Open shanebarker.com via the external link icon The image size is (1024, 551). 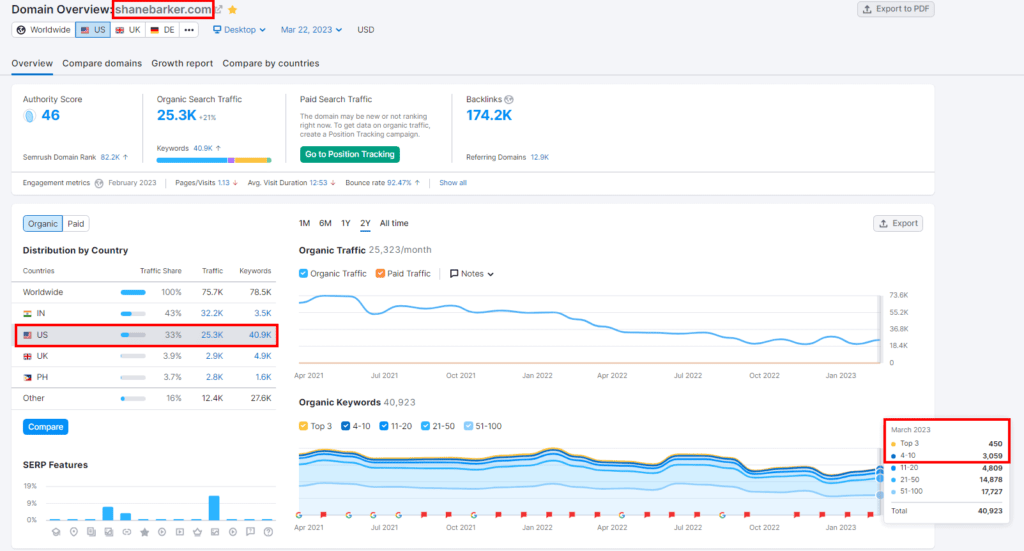219,10
